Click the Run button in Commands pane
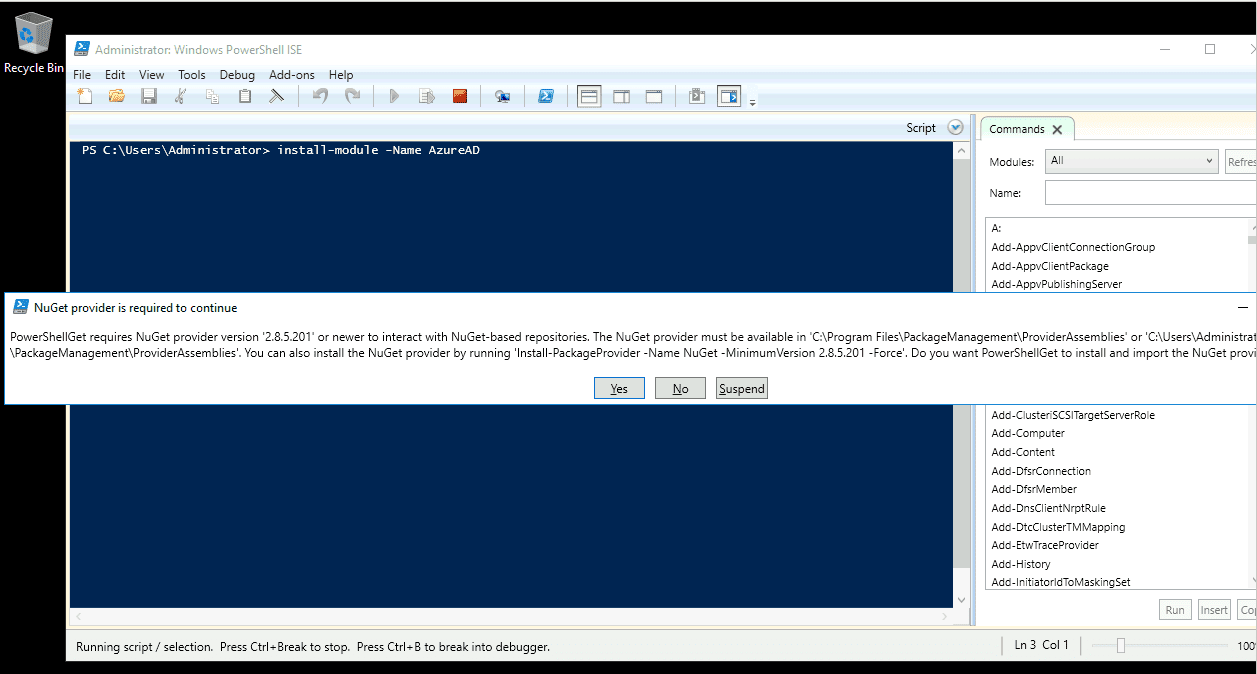The image size is (1257, 674). [1175, 610]
